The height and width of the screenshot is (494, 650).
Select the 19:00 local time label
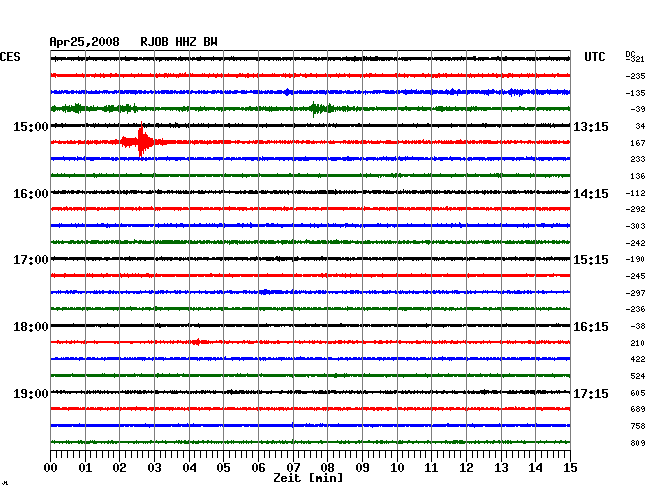tap(31, 393)
